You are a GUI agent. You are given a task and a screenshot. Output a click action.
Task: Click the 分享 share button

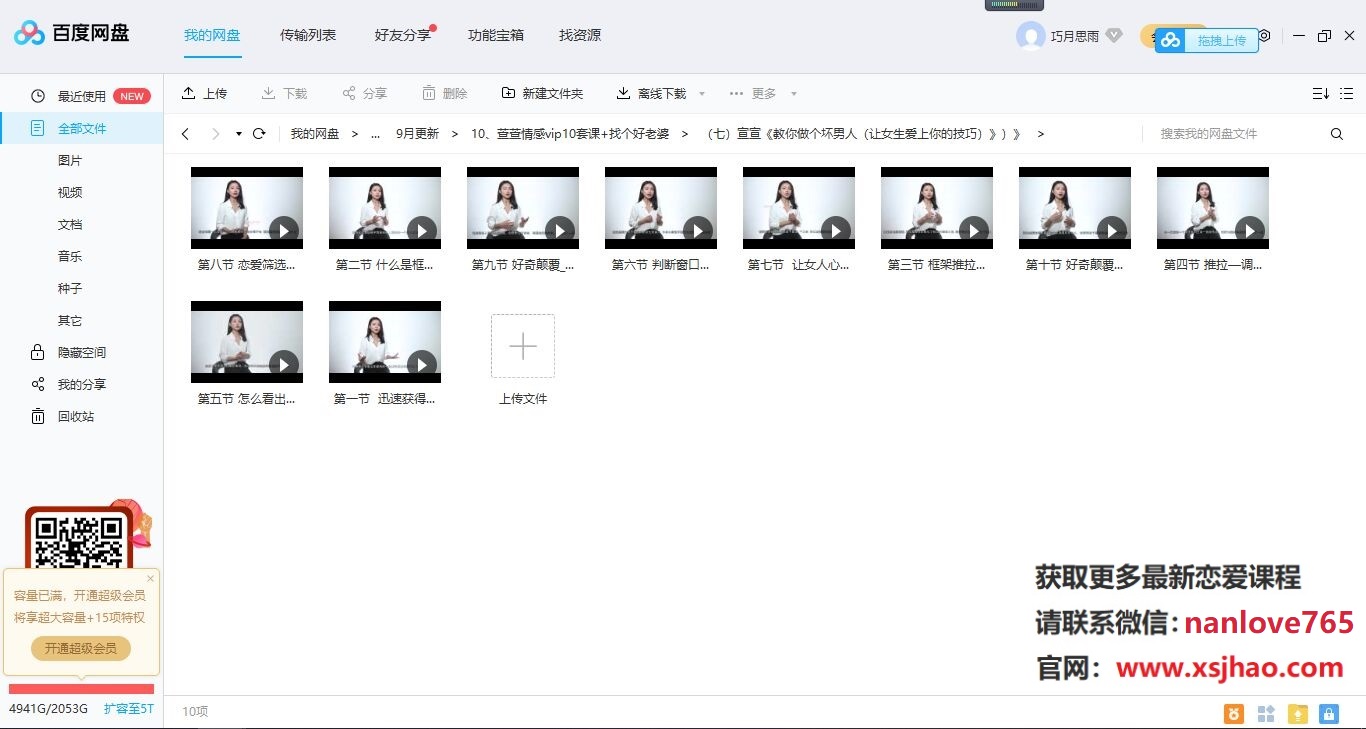coord(364,93)
